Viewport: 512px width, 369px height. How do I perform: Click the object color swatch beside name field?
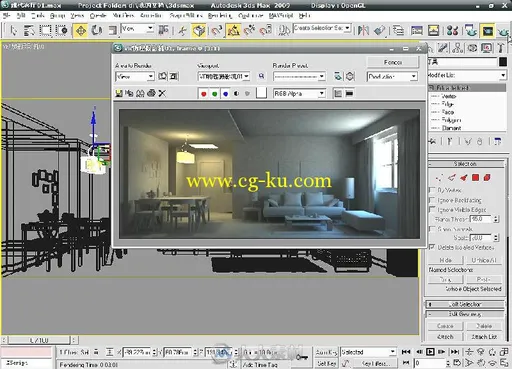click(x=503, y=62)
